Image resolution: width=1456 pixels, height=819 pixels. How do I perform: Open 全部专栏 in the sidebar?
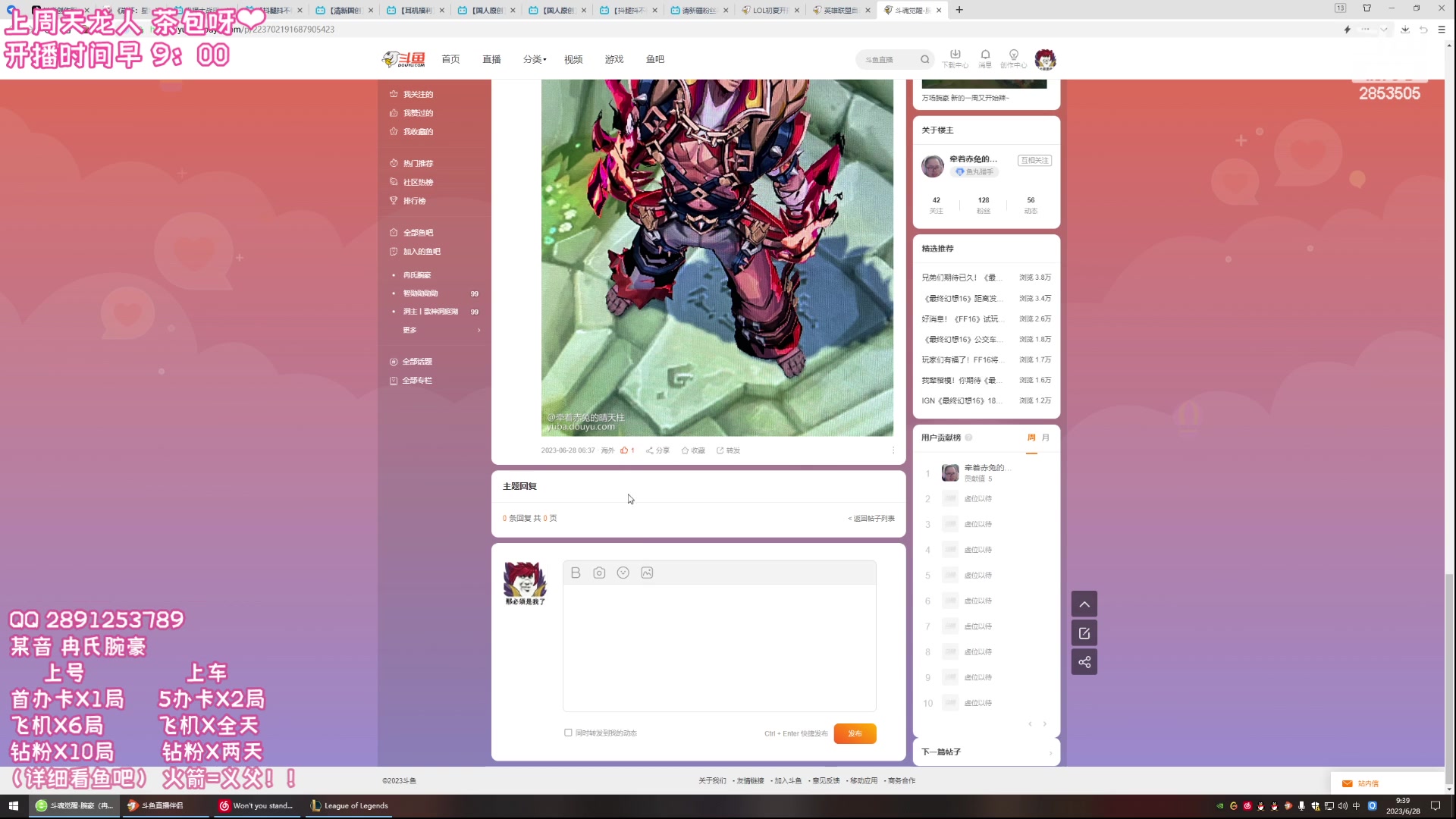(411, 381)
